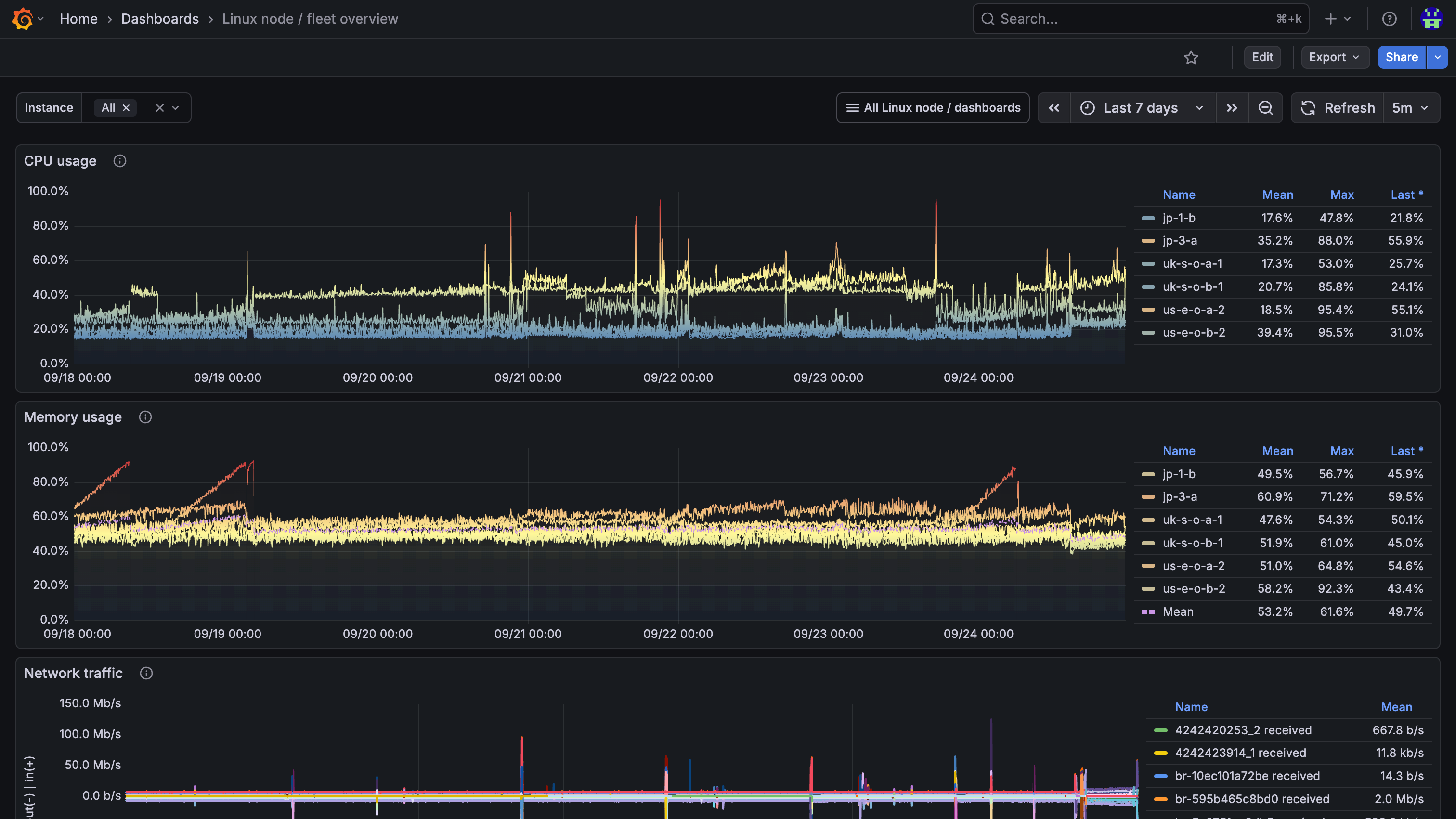Viewport: 1456px width, 819px height.
Task: Sort Network legend by Mean column
Action: [x=1396, y=707]
